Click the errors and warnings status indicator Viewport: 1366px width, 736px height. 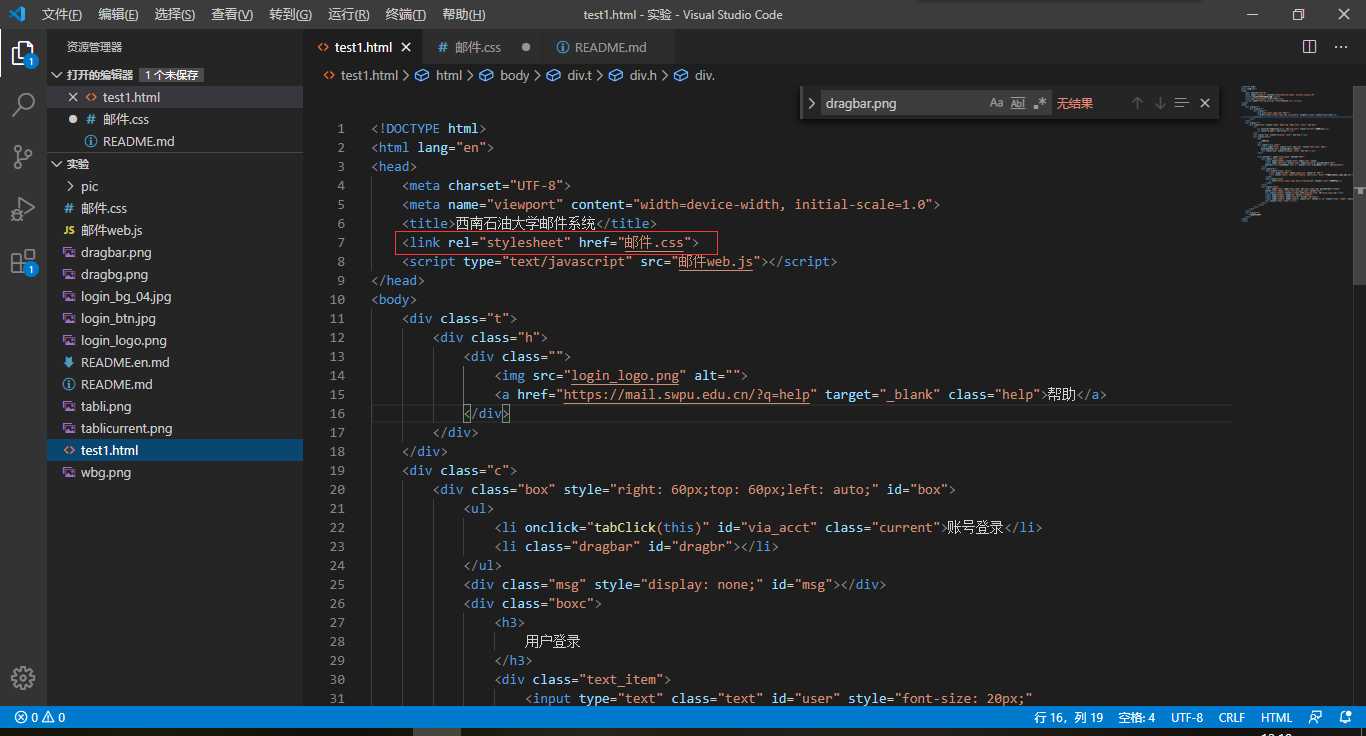point(40,717)
